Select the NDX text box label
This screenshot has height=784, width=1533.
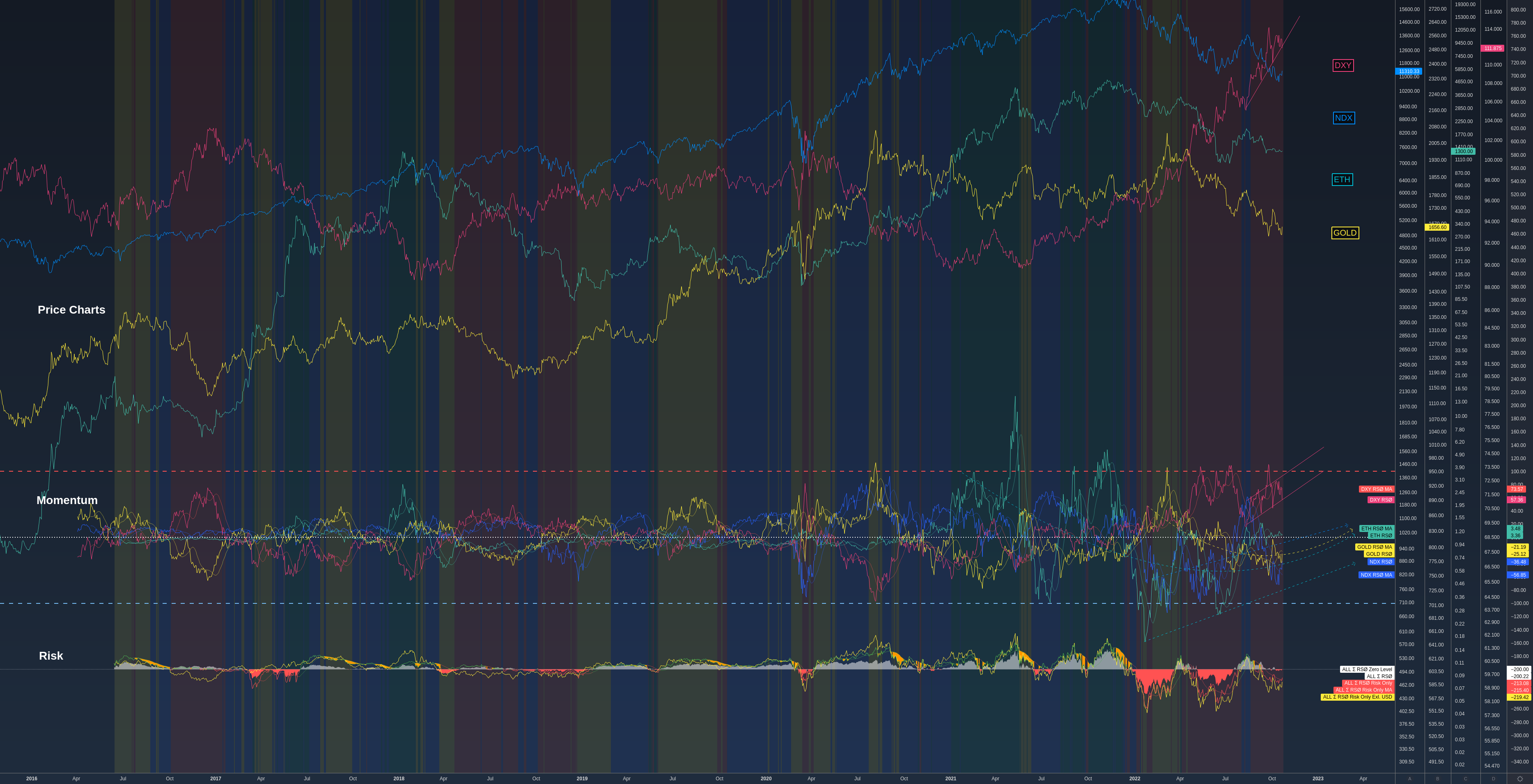click(1343, 118)
